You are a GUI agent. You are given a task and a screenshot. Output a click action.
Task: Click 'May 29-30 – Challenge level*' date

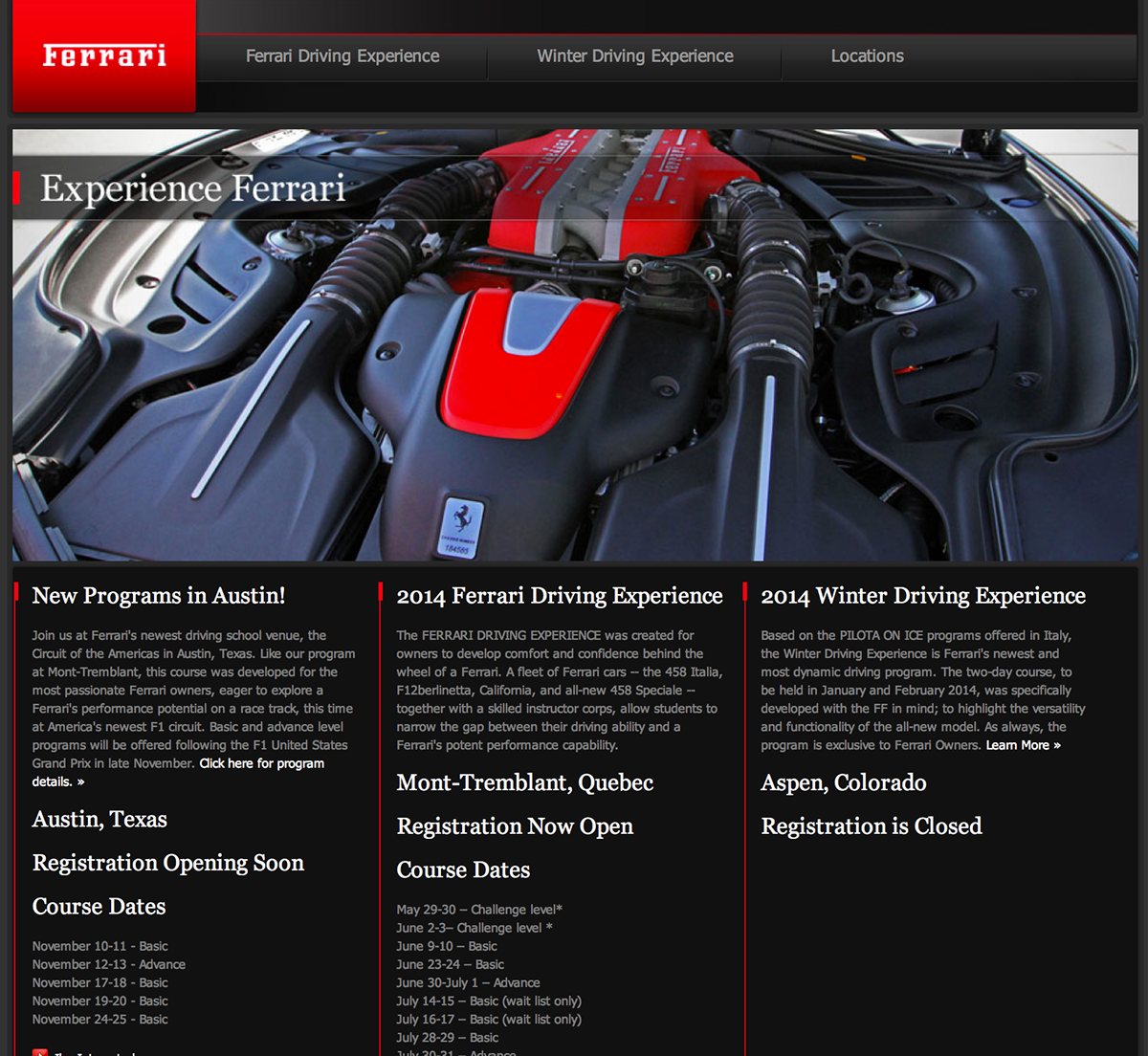point(479,910)
